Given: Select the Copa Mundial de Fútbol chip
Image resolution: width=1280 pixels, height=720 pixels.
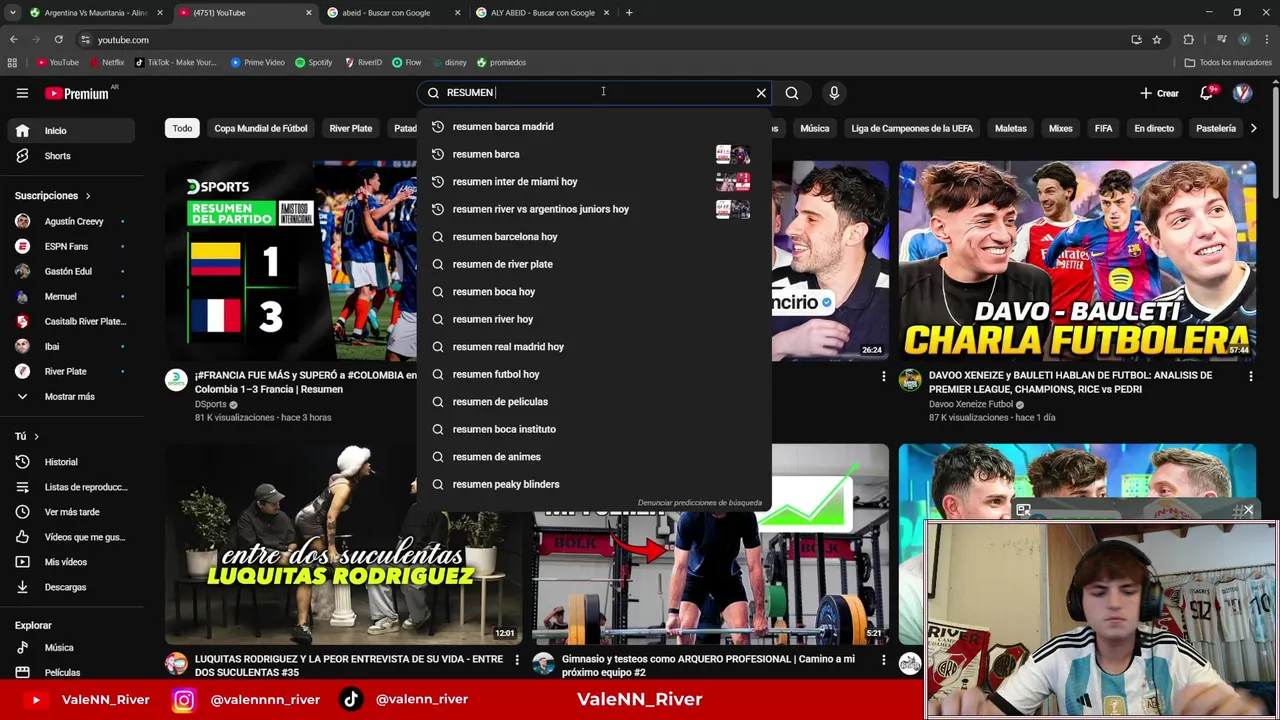Looking at the screenshot, I should click(x=261, y=128).
